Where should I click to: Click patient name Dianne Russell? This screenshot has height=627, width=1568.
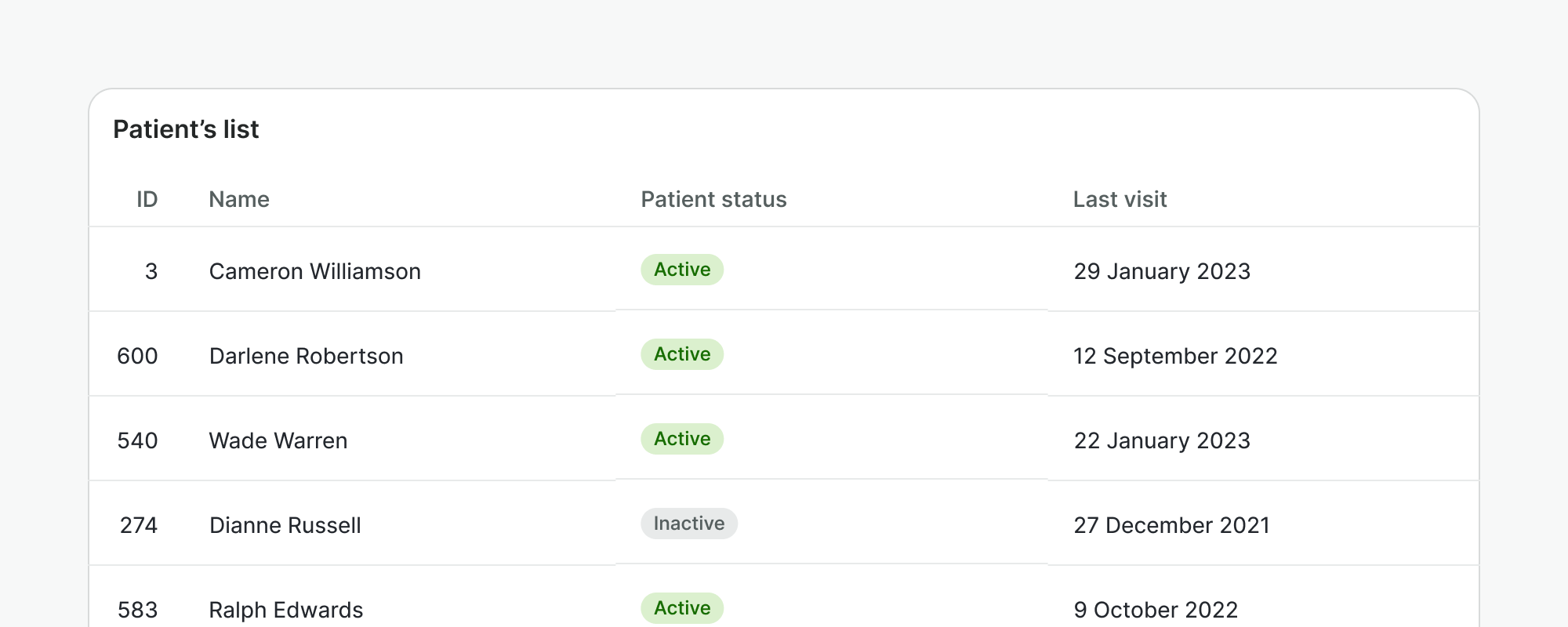click(x=285, y=525)
